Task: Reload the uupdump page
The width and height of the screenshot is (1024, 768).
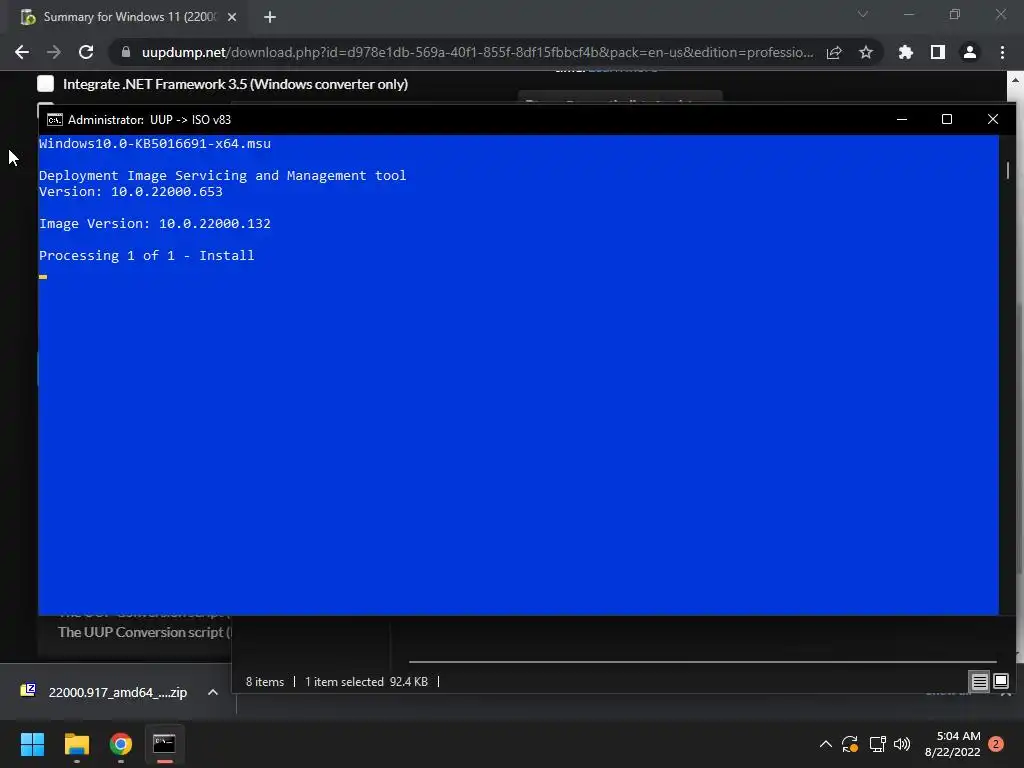Action: click(86, 52)
